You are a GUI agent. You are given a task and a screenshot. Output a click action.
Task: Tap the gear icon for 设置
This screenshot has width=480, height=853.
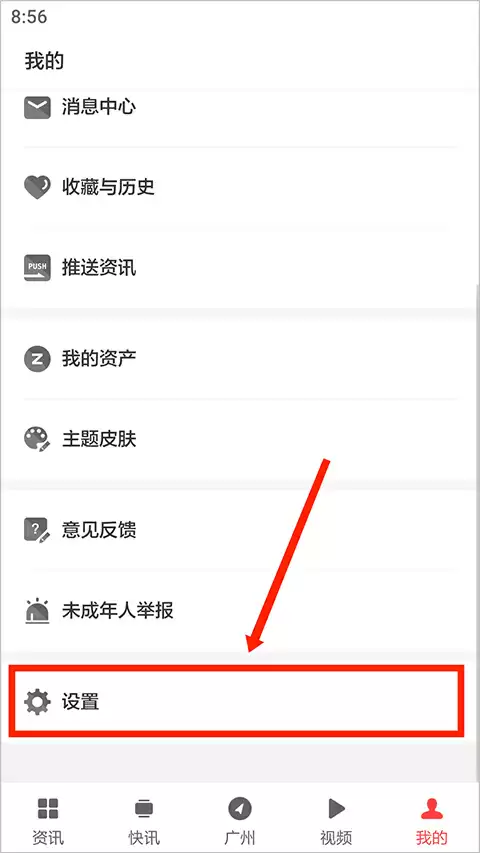tap(37, 701)
